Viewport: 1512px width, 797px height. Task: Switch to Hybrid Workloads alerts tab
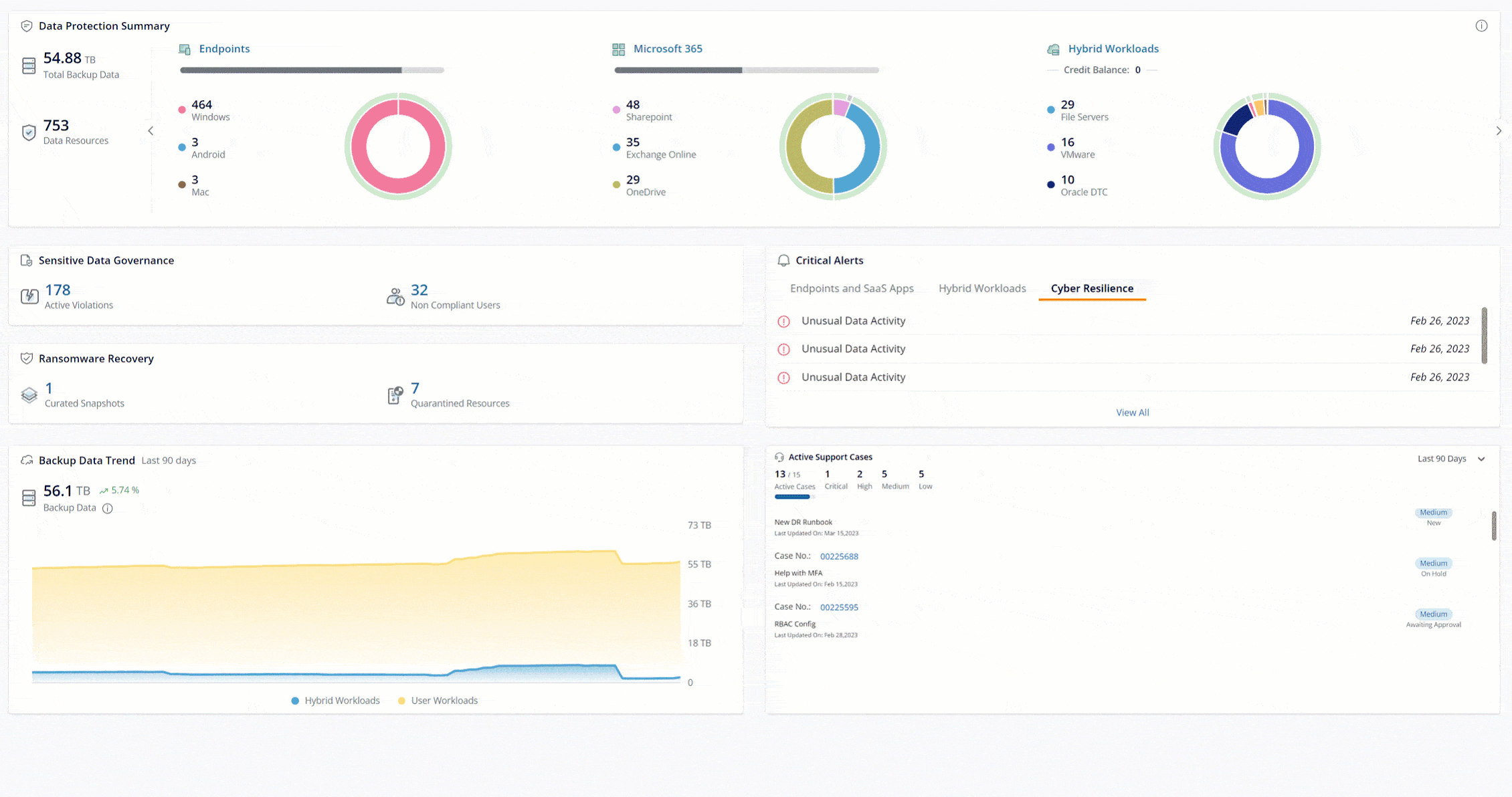click(981, 288)
